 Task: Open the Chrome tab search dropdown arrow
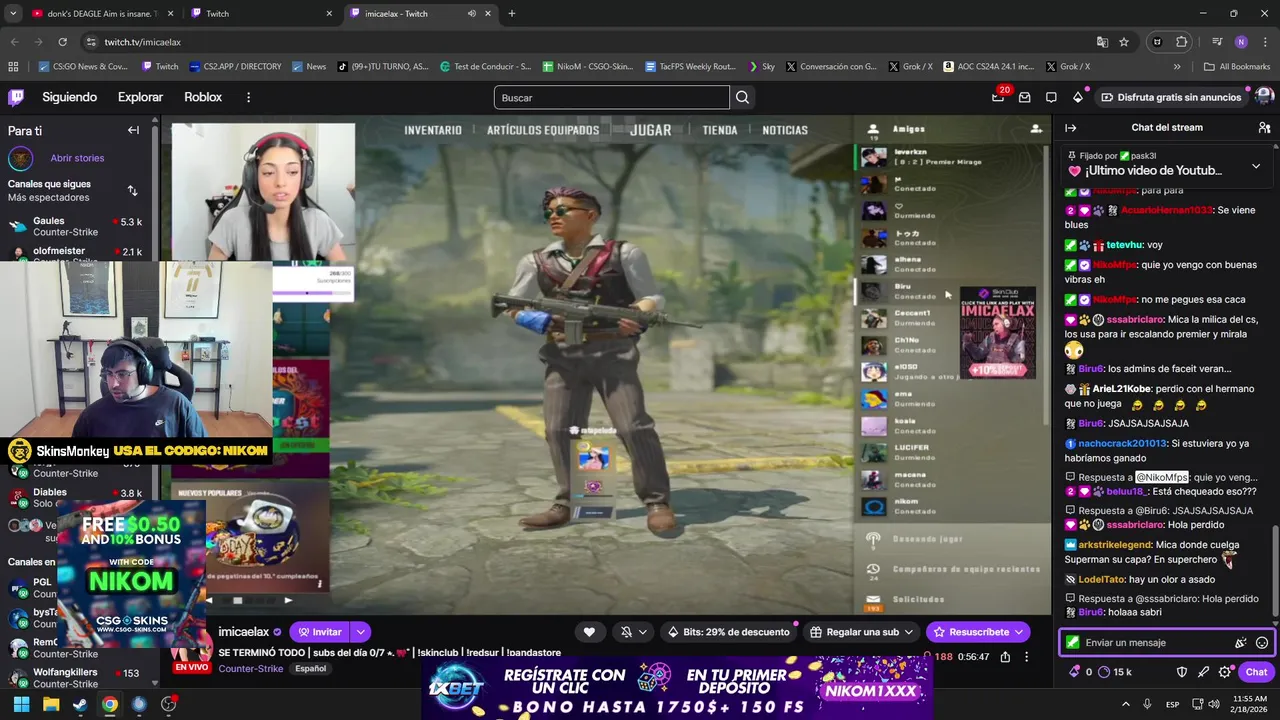(x=13, y=14)
